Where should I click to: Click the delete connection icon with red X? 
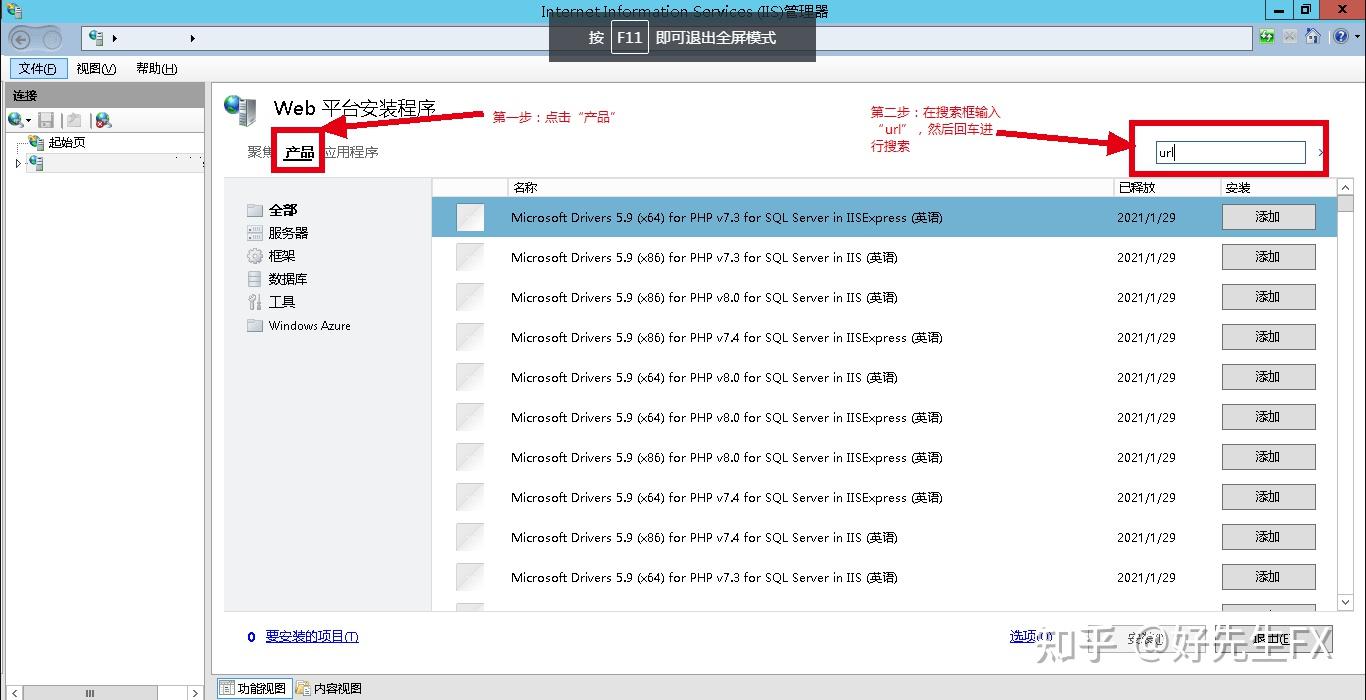click(103, 120)
